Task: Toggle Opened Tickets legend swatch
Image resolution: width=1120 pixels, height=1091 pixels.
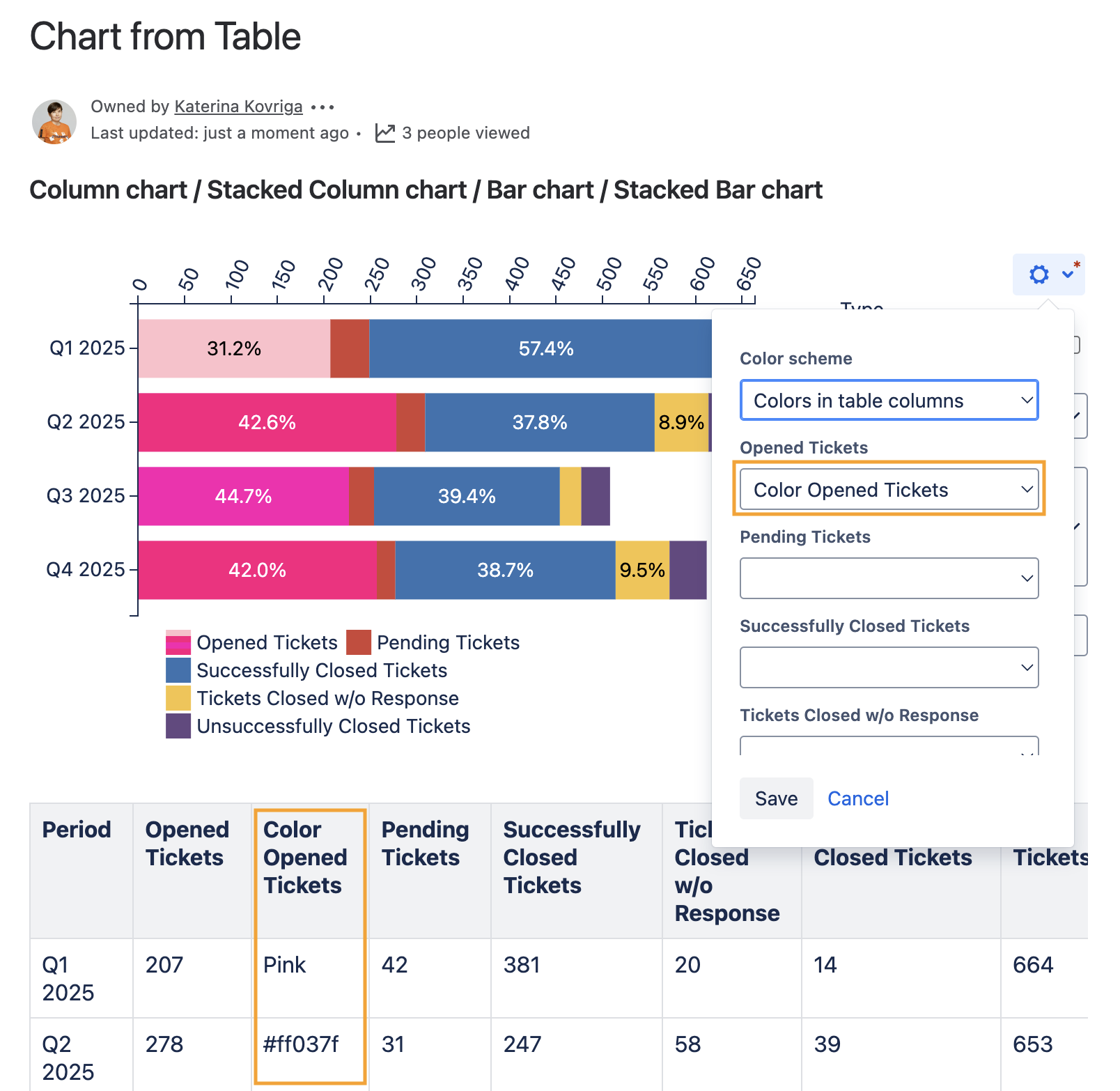Action: 178,642
